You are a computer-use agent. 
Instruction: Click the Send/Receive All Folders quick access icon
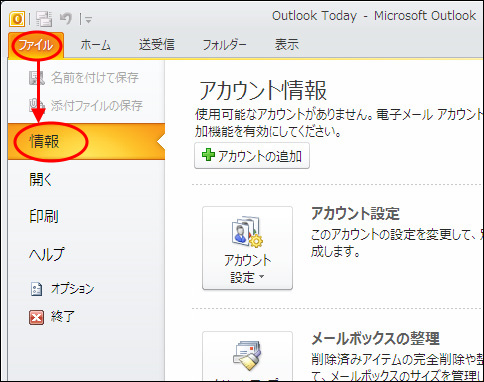click(44, 19)
